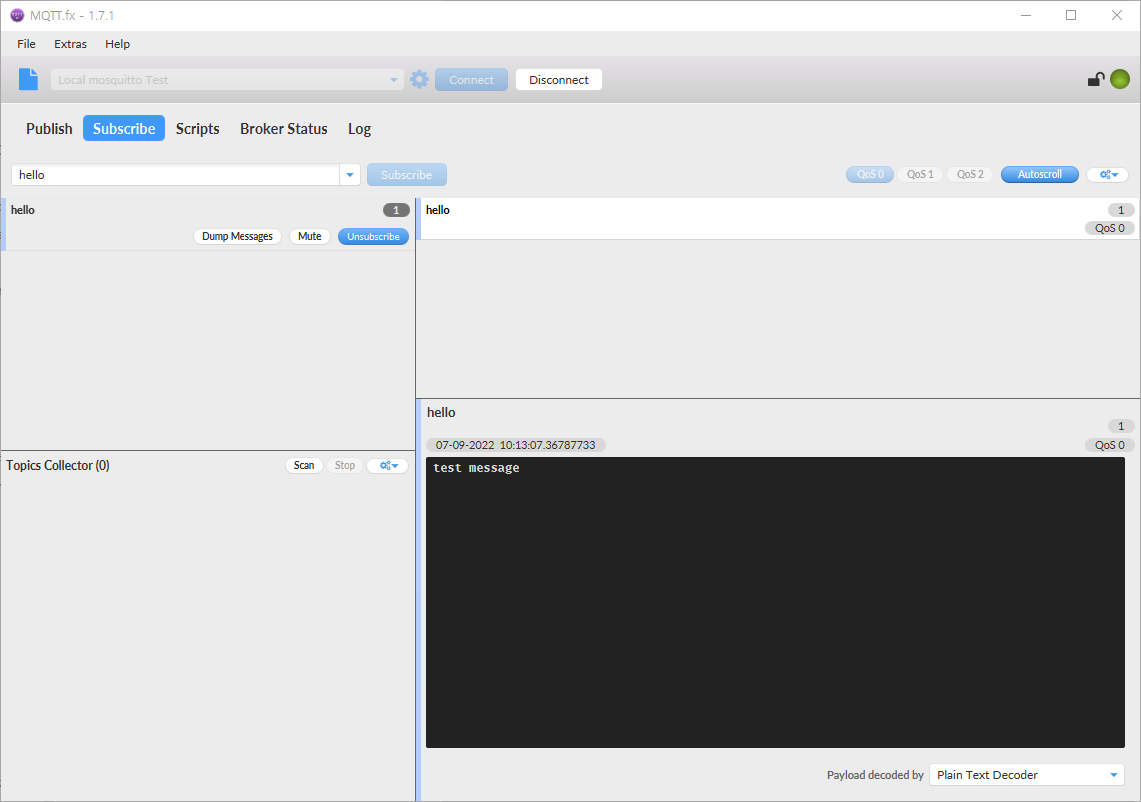Switch to the Log tab
Viewport: 1141px width, 802px height.
click(x=359, y=129)
